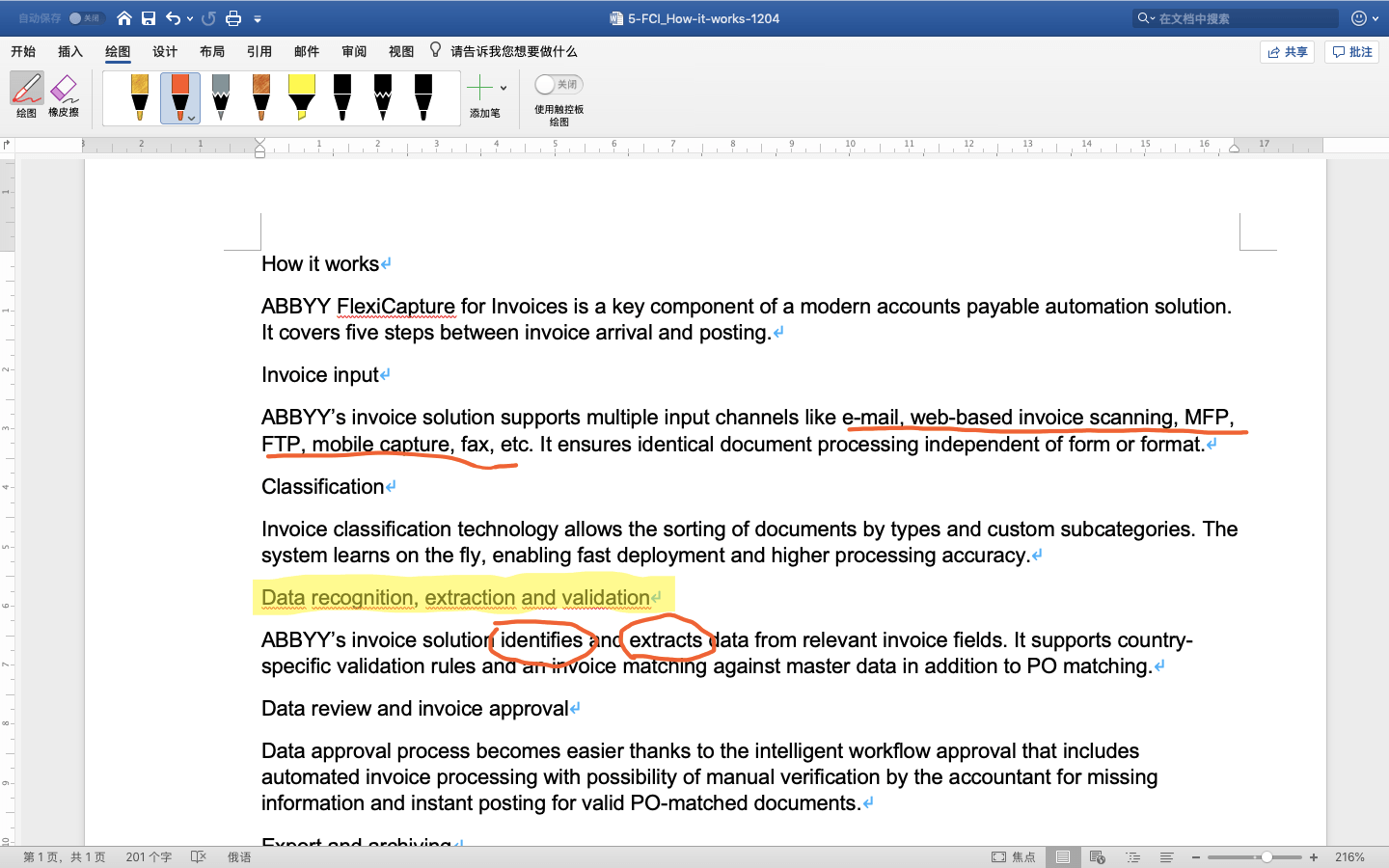Image resolution: width=1389 pixels, height=868 pixels.
Task: Choose the gray pencil pen
Action: [221, 97]
